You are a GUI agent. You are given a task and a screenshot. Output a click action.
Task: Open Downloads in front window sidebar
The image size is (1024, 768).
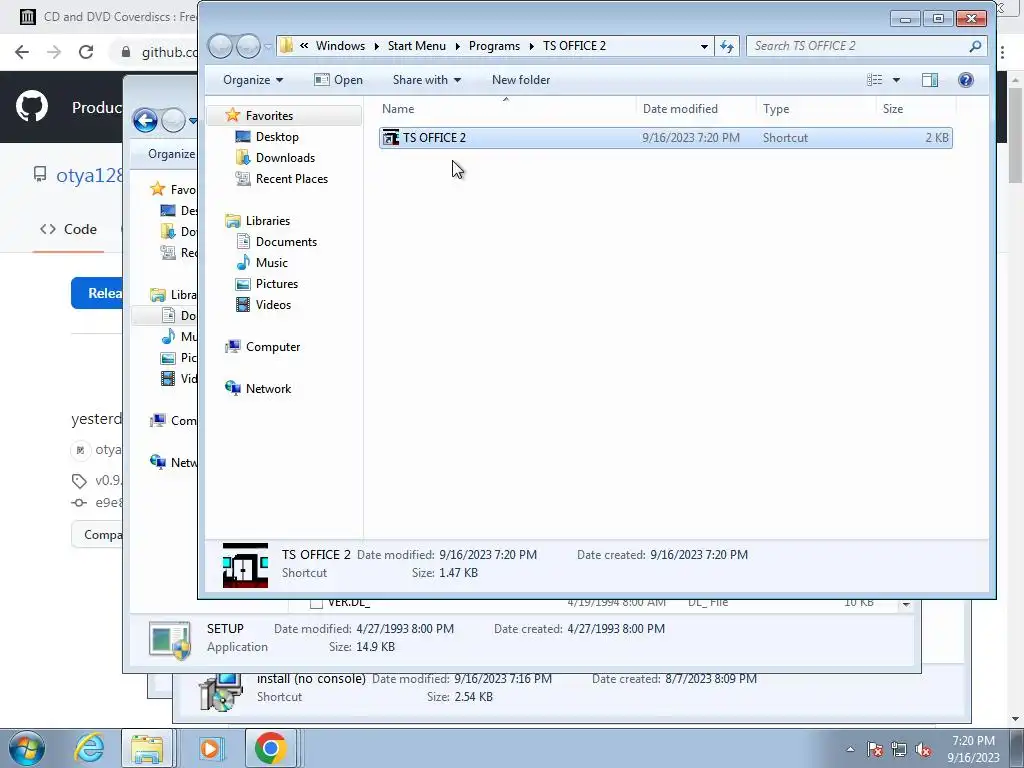point(285,157)
